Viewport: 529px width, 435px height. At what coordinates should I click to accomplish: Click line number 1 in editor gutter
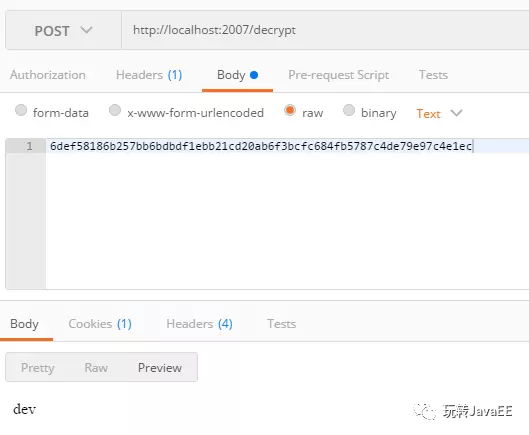click(29, 146)
